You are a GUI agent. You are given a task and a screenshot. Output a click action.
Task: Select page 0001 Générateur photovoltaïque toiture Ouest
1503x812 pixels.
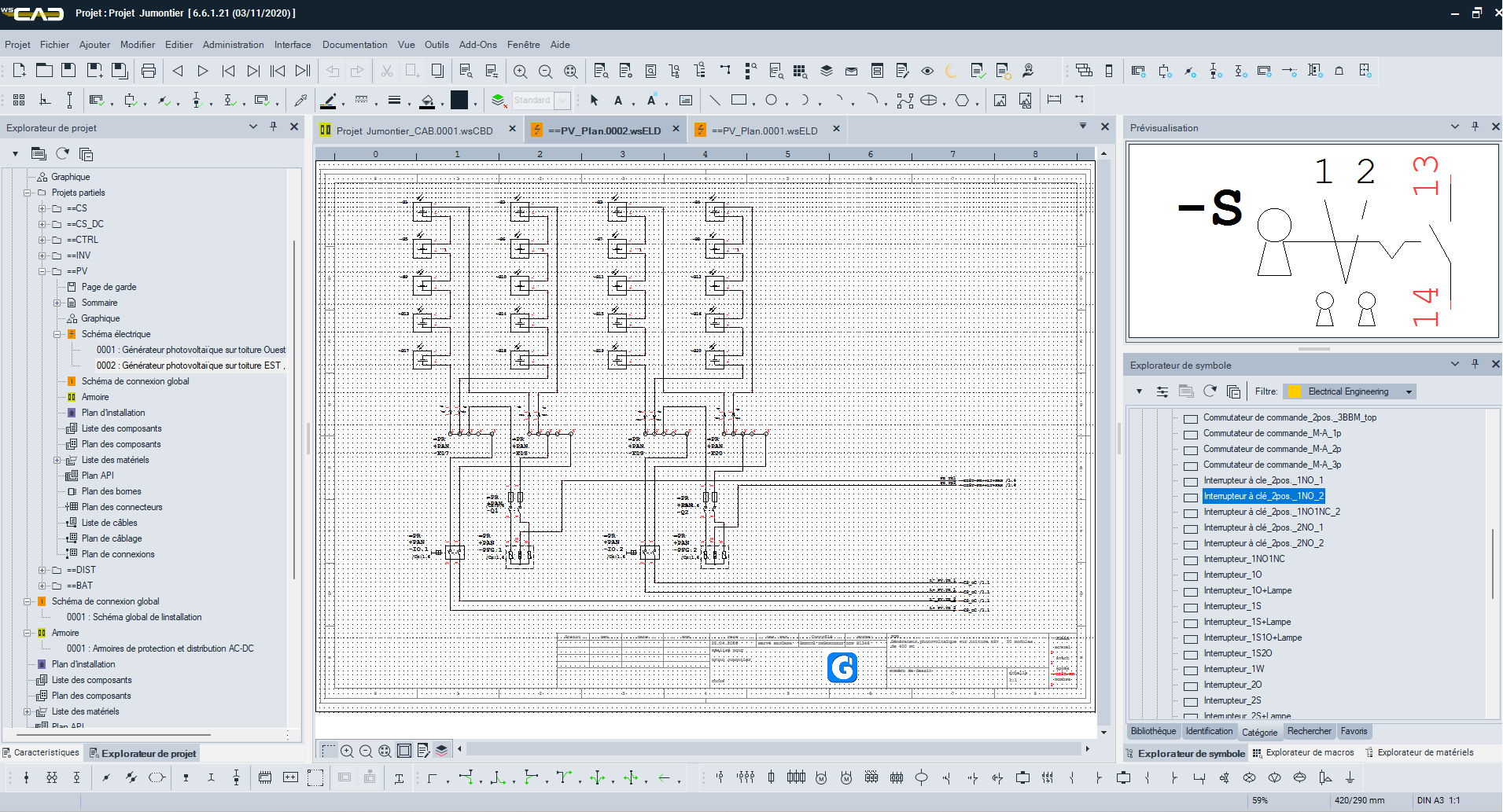pos(191,350)
